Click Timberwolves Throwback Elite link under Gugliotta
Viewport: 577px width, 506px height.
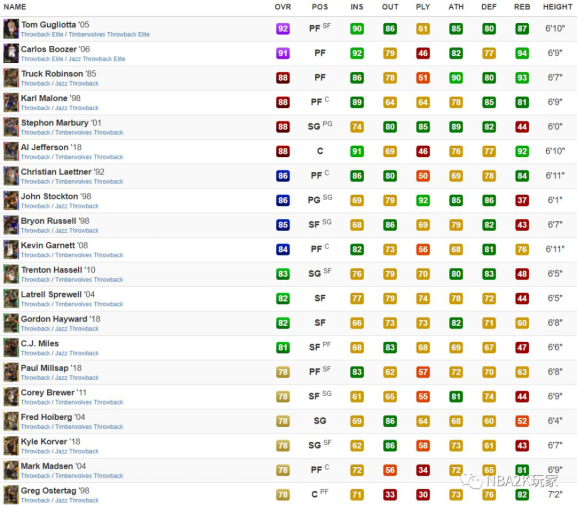[109, 35]
